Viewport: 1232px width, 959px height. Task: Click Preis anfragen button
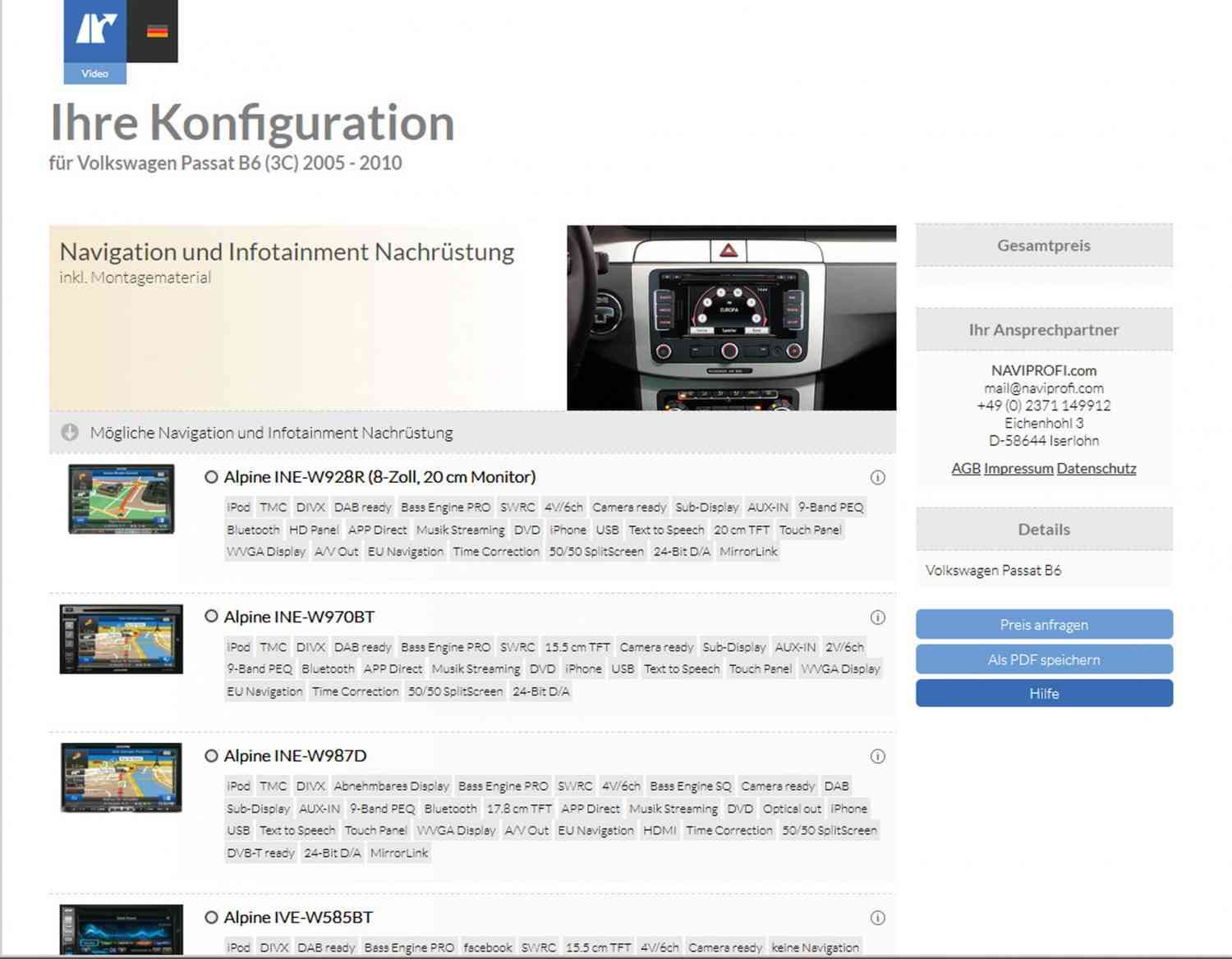click(x=1044, y=624)
